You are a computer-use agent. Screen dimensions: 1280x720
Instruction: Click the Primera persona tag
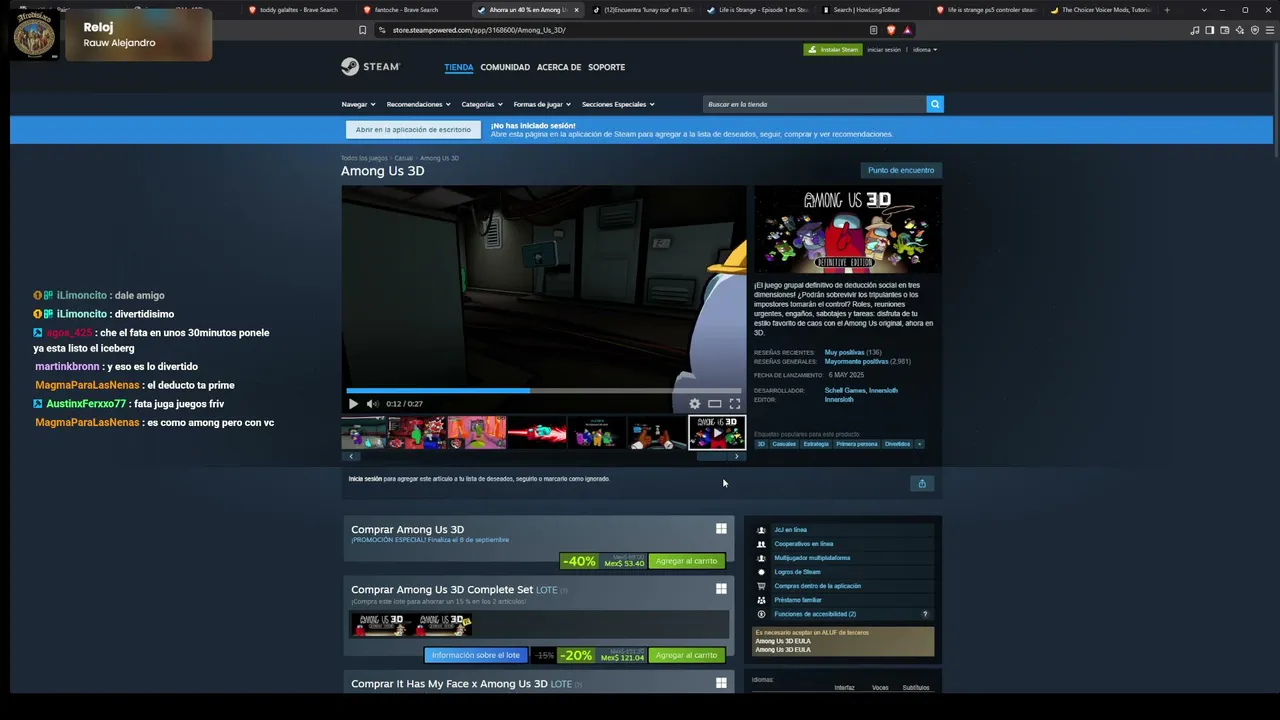click(856, 444)
